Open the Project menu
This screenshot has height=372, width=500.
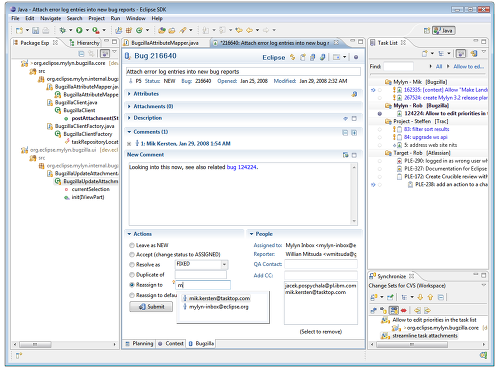tap(96, 18)
